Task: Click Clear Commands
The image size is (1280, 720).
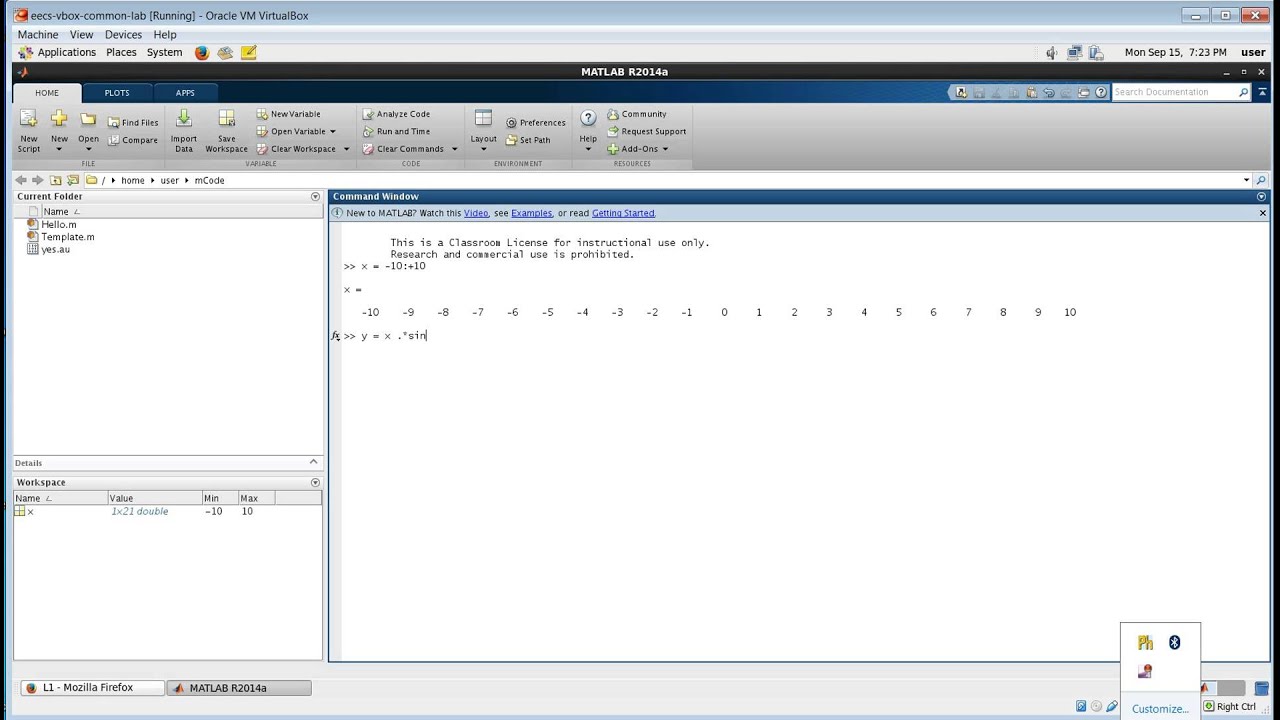Action: tap(403, 149)
